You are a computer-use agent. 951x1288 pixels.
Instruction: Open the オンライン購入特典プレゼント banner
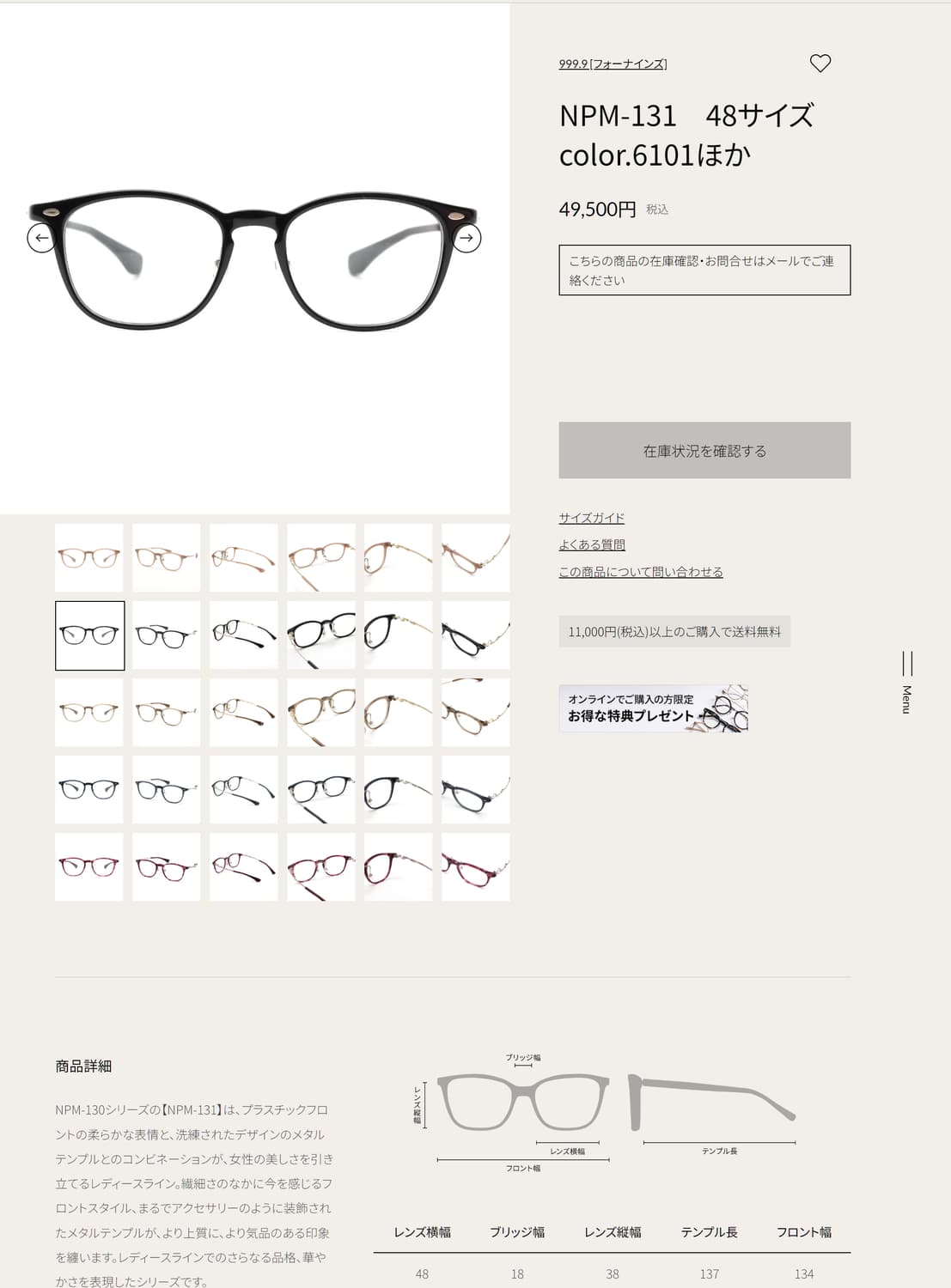coord(653,708)
